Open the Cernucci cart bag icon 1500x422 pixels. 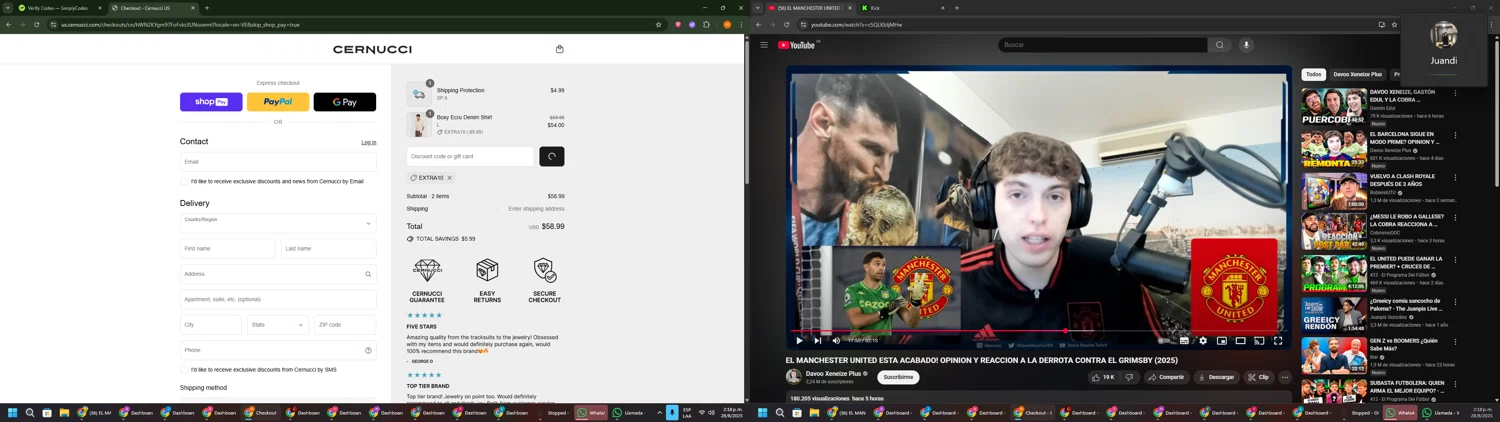pyautogui.click(x=559, y=49)
